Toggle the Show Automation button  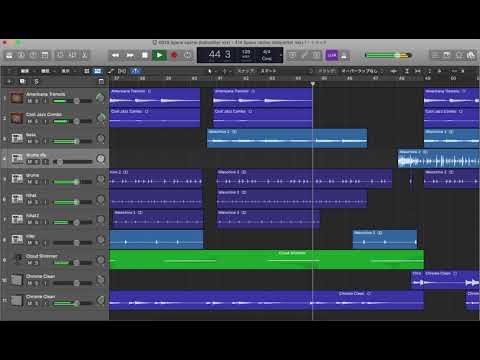pyautogui.click(x=111, y=71)
